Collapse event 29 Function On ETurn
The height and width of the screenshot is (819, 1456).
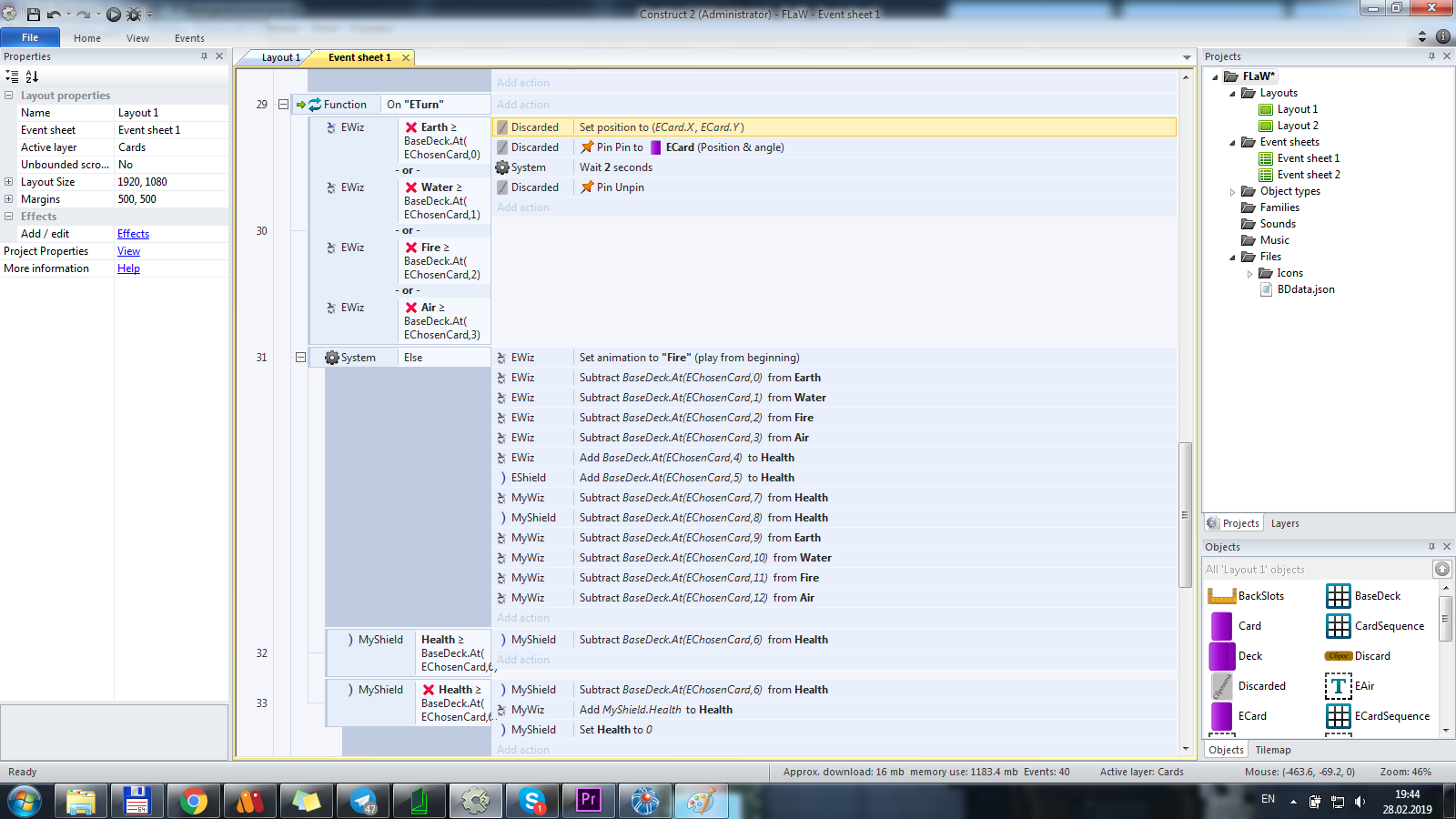[x=283, y=105]
